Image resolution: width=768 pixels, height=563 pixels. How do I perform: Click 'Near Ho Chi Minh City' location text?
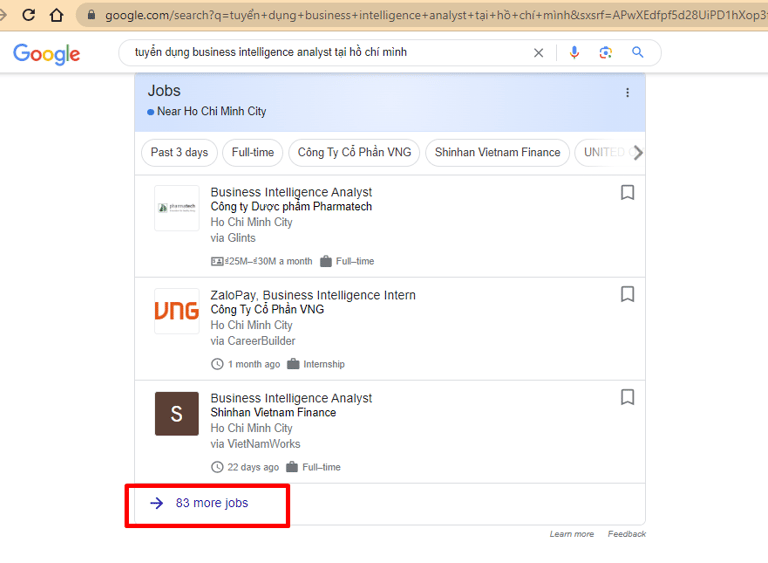(x=212, y=111)
